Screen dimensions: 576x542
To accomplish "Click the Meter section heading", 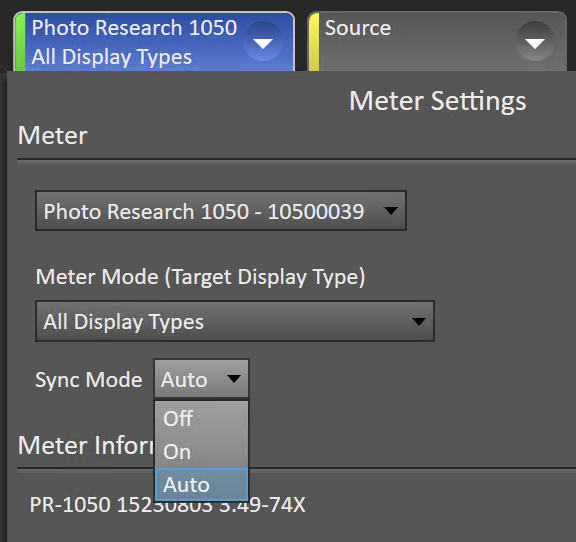I will coord(53,135).
